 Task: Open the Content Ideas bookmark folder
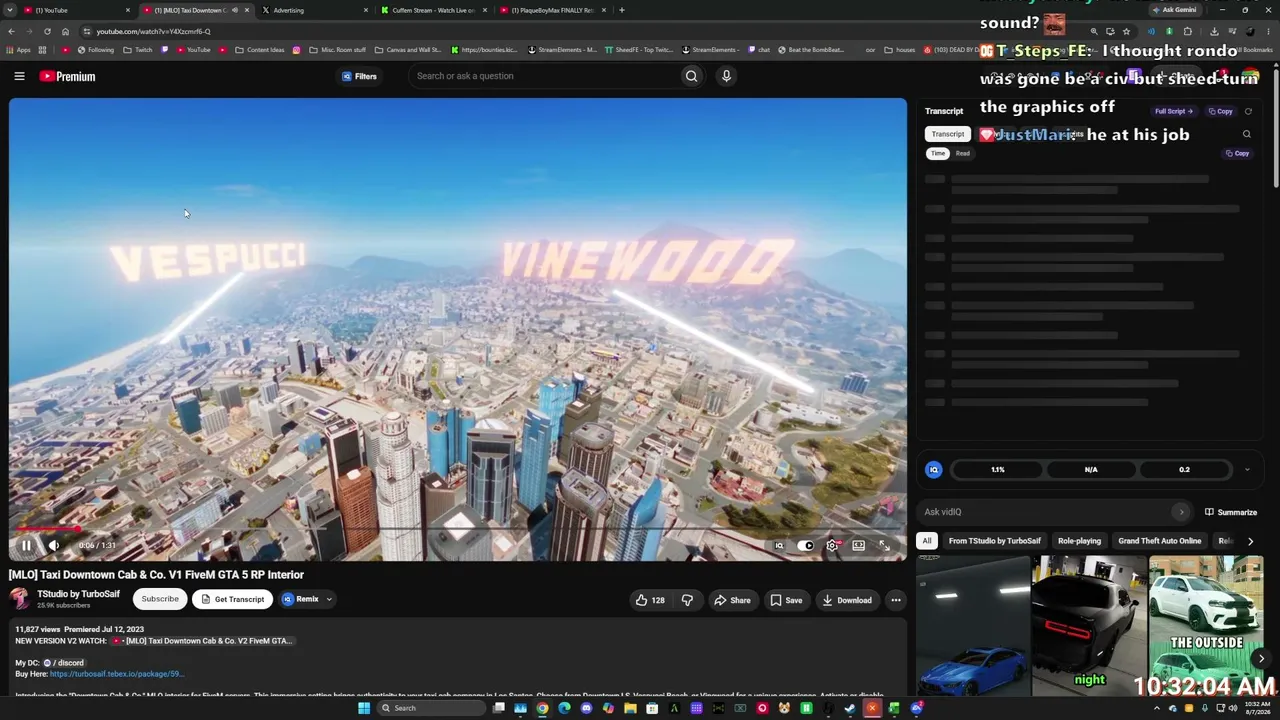point(260,50)
